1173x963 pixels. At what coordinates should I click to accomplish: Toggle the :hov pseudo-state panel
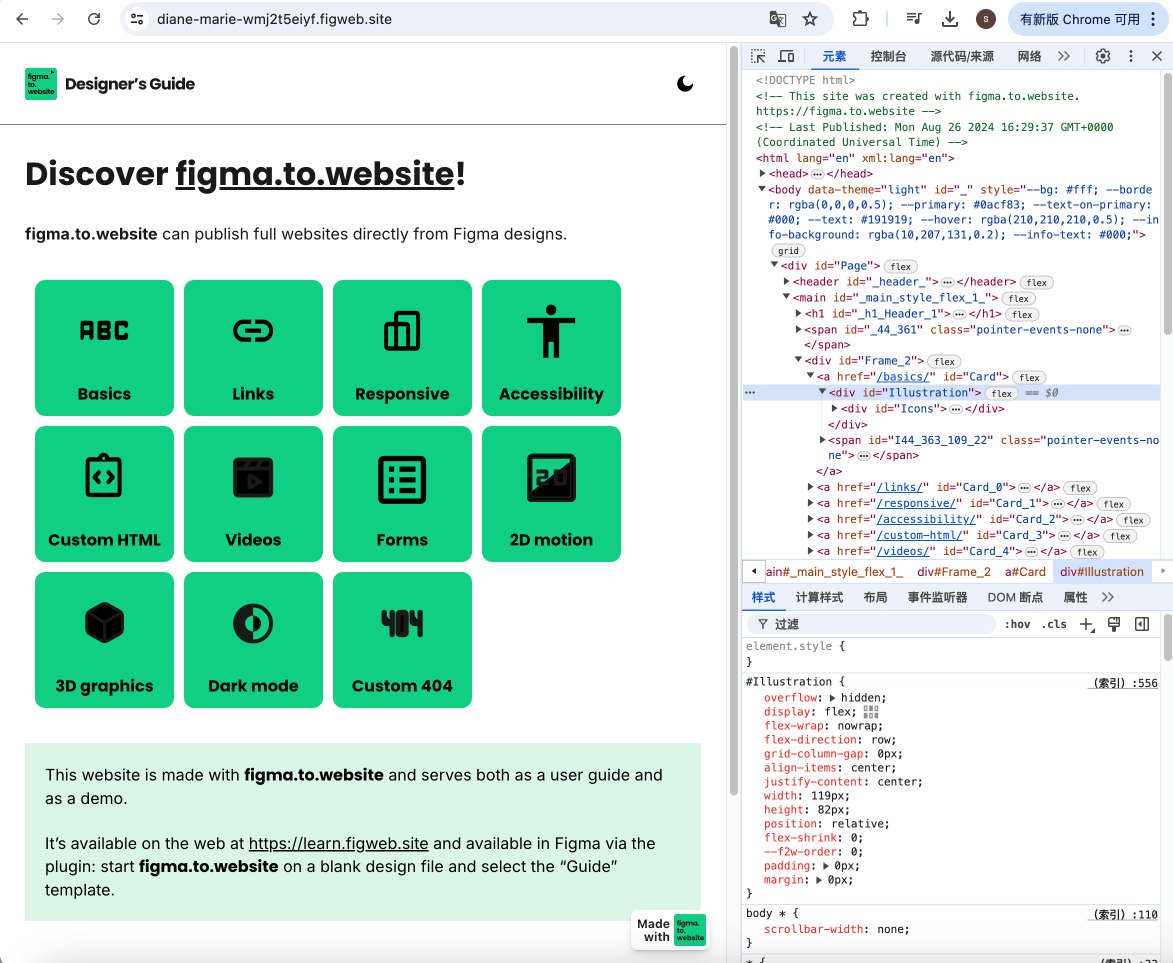coord(1017,623)
